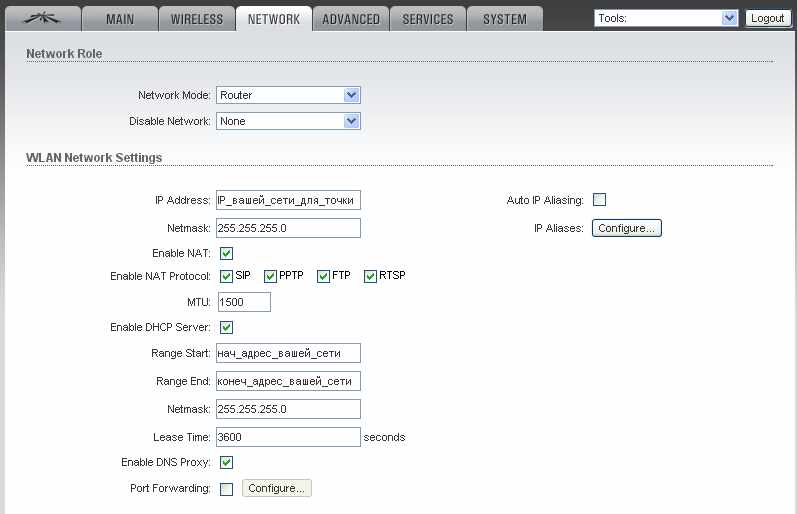Click the Lease Time input field
The width and height of the screenshot is (797, 514).
pos(288,437)
